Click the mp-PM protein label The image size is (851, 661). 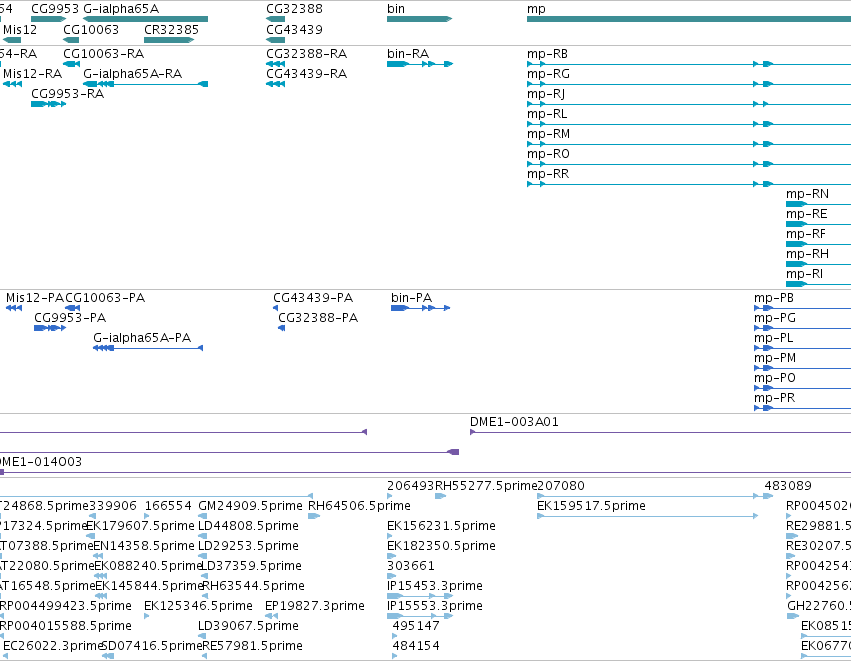[x=775, y=358]
